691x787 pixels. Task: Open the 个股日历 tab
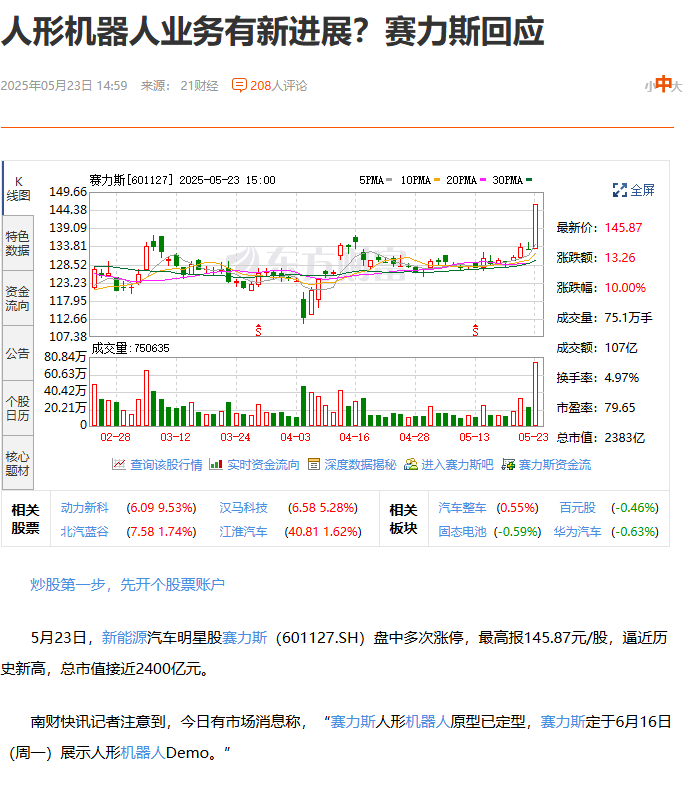(x=18, y=409)
